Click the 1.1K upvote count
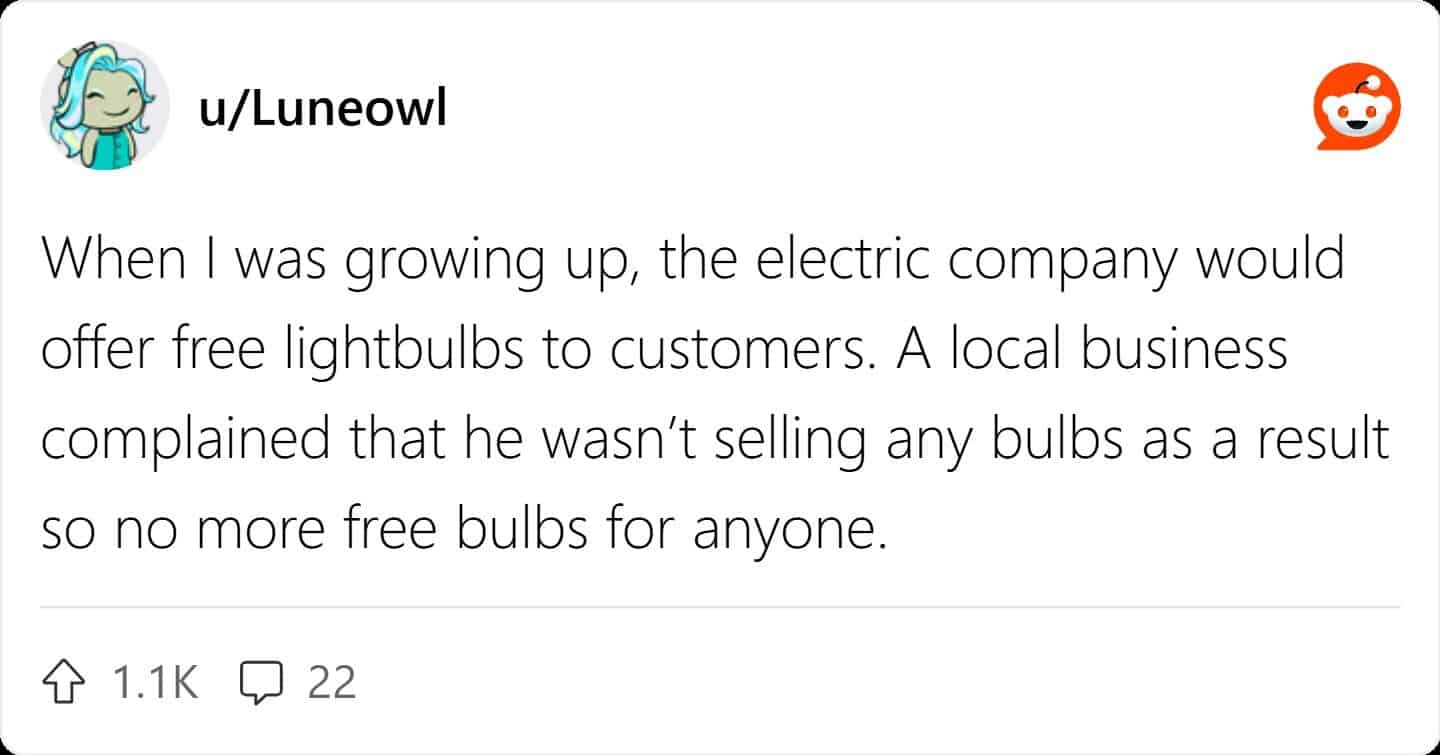Image resolution: width=1440 pixels, height=755 pixels. click(155, 683)
